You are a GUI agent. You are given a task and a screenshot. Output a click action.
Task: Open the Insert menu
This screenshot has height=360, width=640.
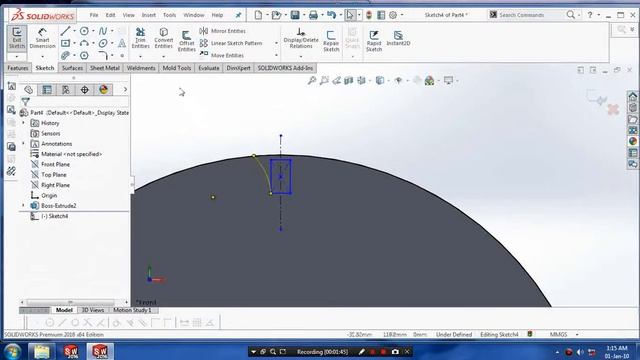(x=149, y=15)
